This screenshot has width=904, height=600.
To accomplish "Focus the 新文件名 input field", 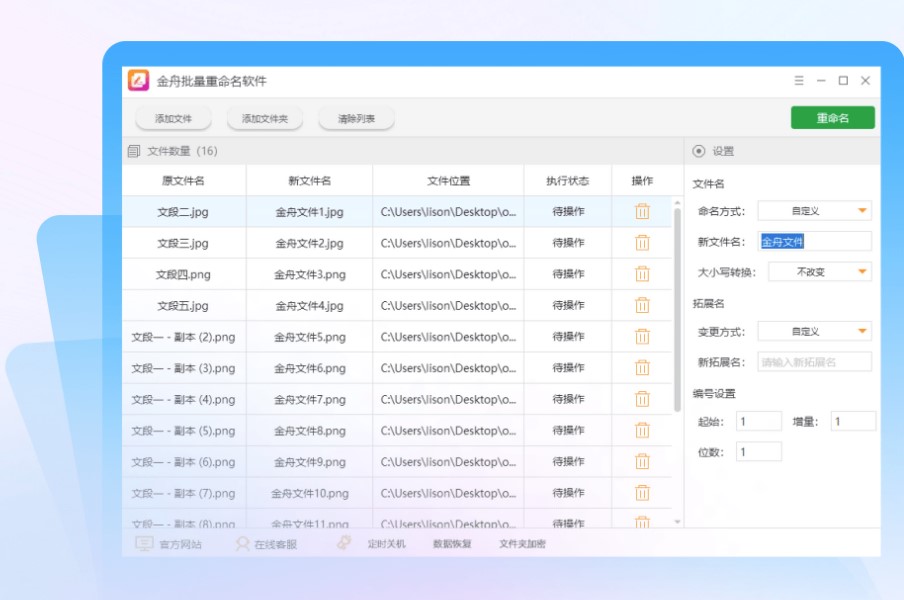I will pyautogui.click(x=814, y=241).
